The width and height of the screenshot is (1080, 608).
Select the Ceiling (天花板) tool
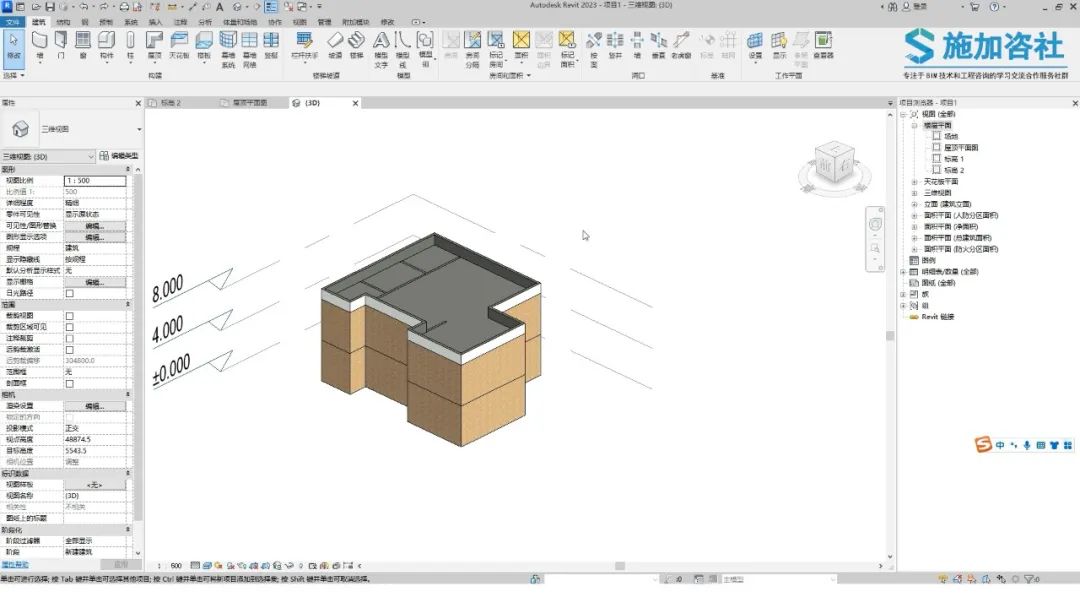(x=179, y=45)
